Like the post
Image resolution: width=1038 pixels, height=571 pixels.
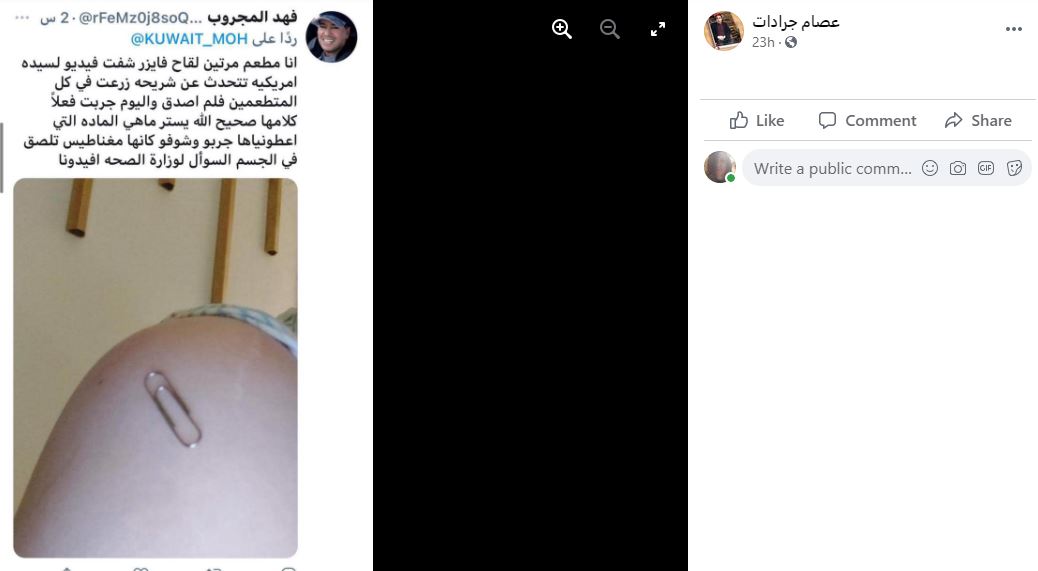click(x=757, y=120)
